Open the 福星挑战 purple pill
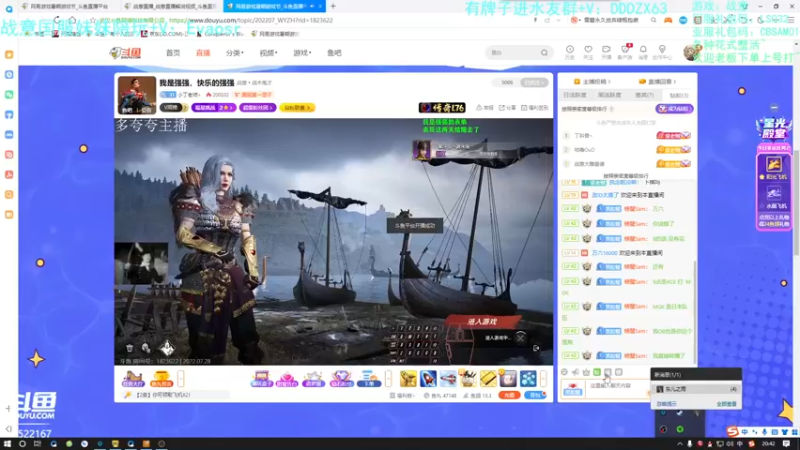The height and width of the screenshot is (450, 800). point(214,108)
